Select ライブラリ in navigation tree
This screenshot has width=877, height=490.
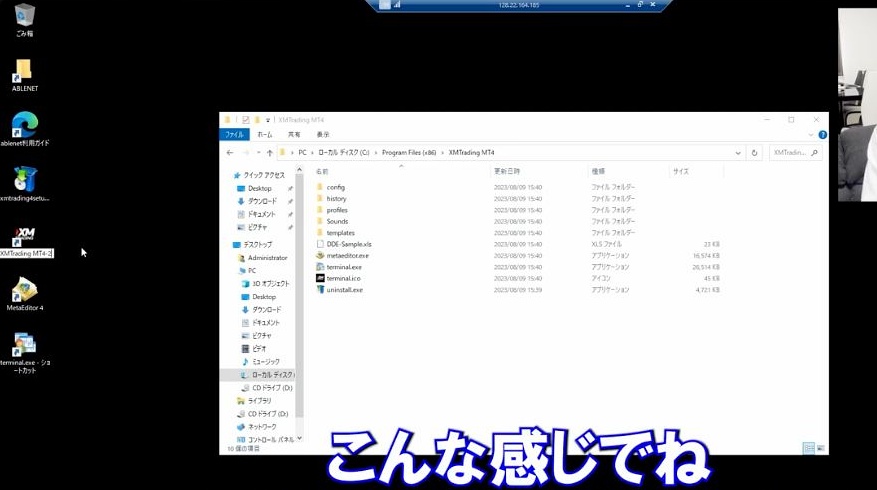260,401
